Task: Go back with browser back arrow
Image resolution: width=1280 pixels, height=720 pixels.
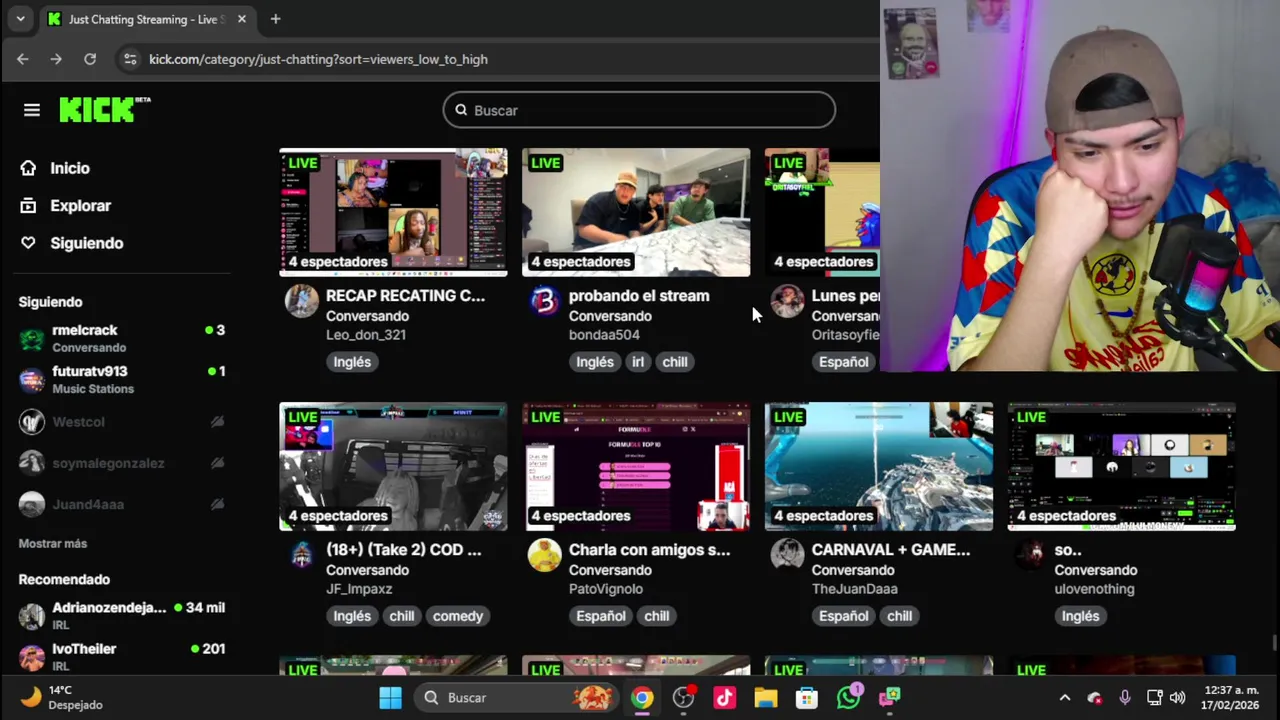Action: [x=22, y=59]
